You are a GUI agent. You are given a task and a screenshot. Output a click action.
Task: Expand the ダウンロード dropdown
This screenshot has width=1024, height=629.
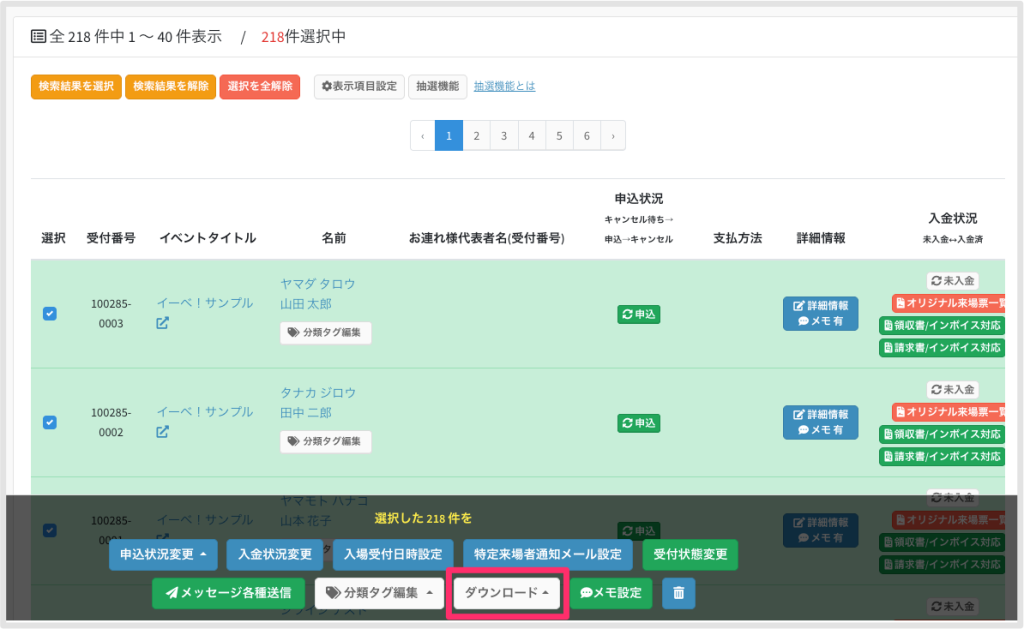click(x=507, y=593)
